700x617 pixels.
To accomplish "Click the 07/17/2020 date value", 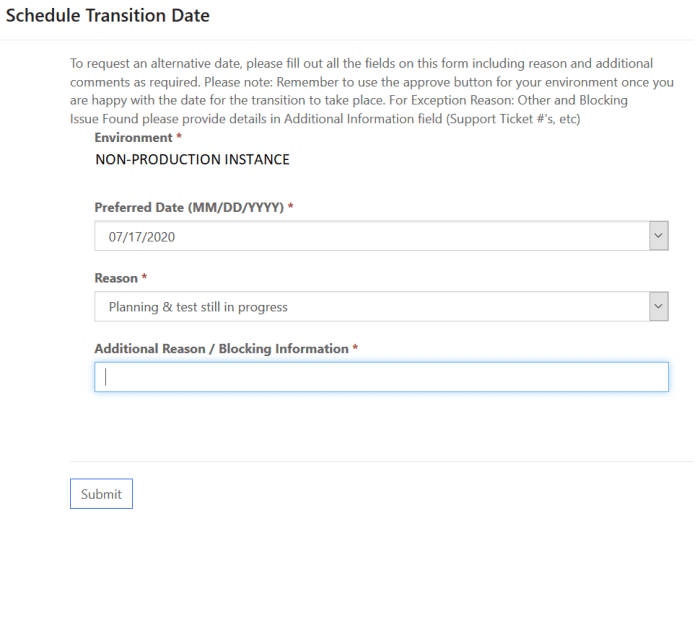I will (x=141, y=236).
